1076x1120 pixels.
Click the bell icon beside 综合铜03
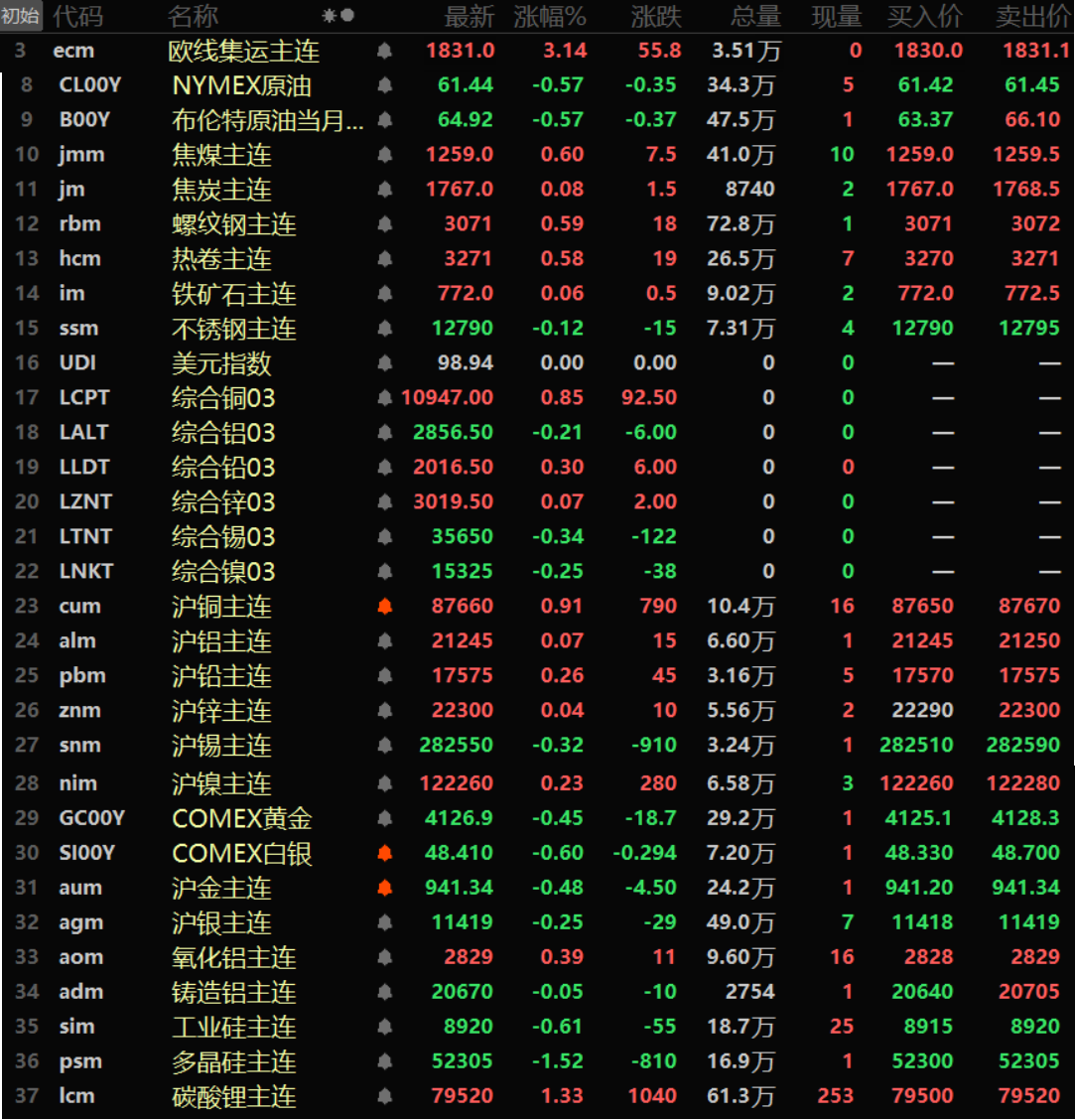(385, 398)
